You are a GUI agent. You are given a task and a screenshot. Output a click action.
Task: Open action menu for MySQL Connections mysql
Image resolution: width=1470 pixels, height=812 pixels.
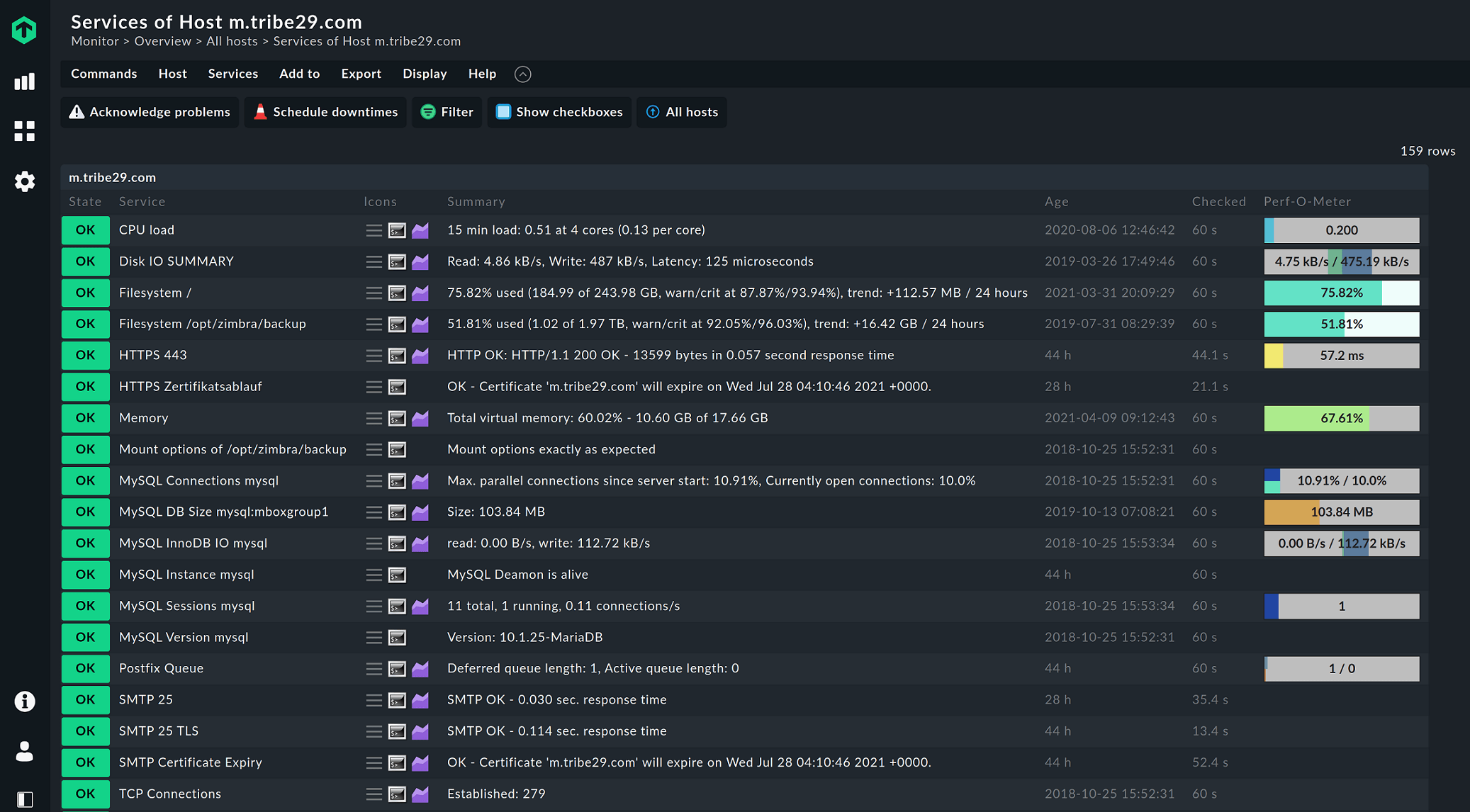[374, 481]
